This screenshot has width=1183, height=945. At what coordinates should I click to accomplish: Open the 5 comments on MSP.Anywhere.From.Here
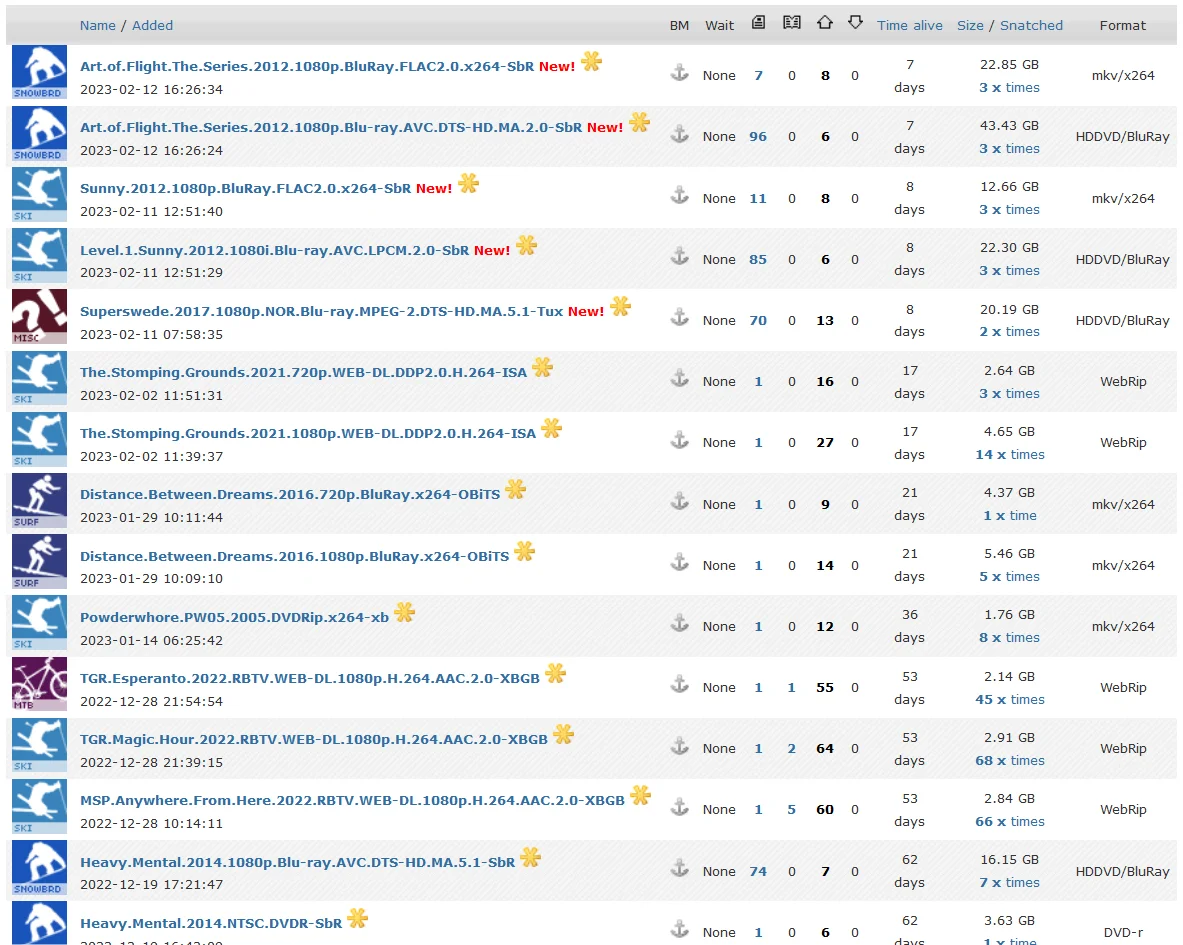[x=791, y=809]
